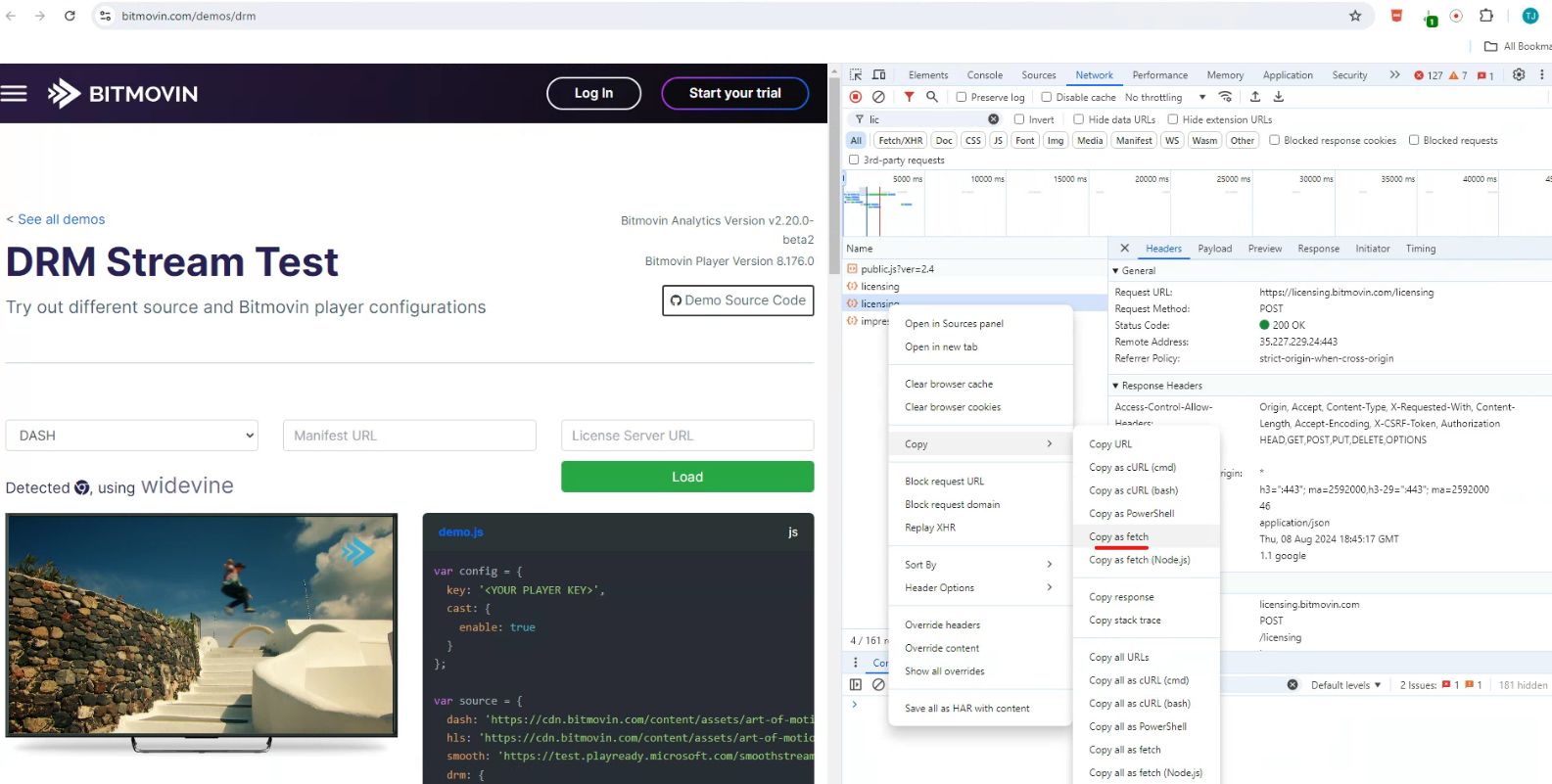1552x784 pixels.
Task: Open the DASH stream type dropdown
Action: (132, 436)
